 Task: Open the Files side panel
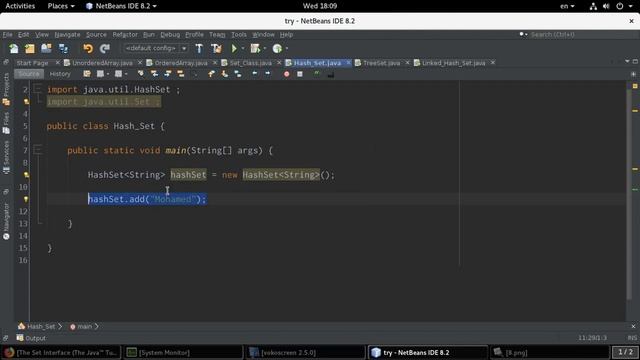(6, 123)
